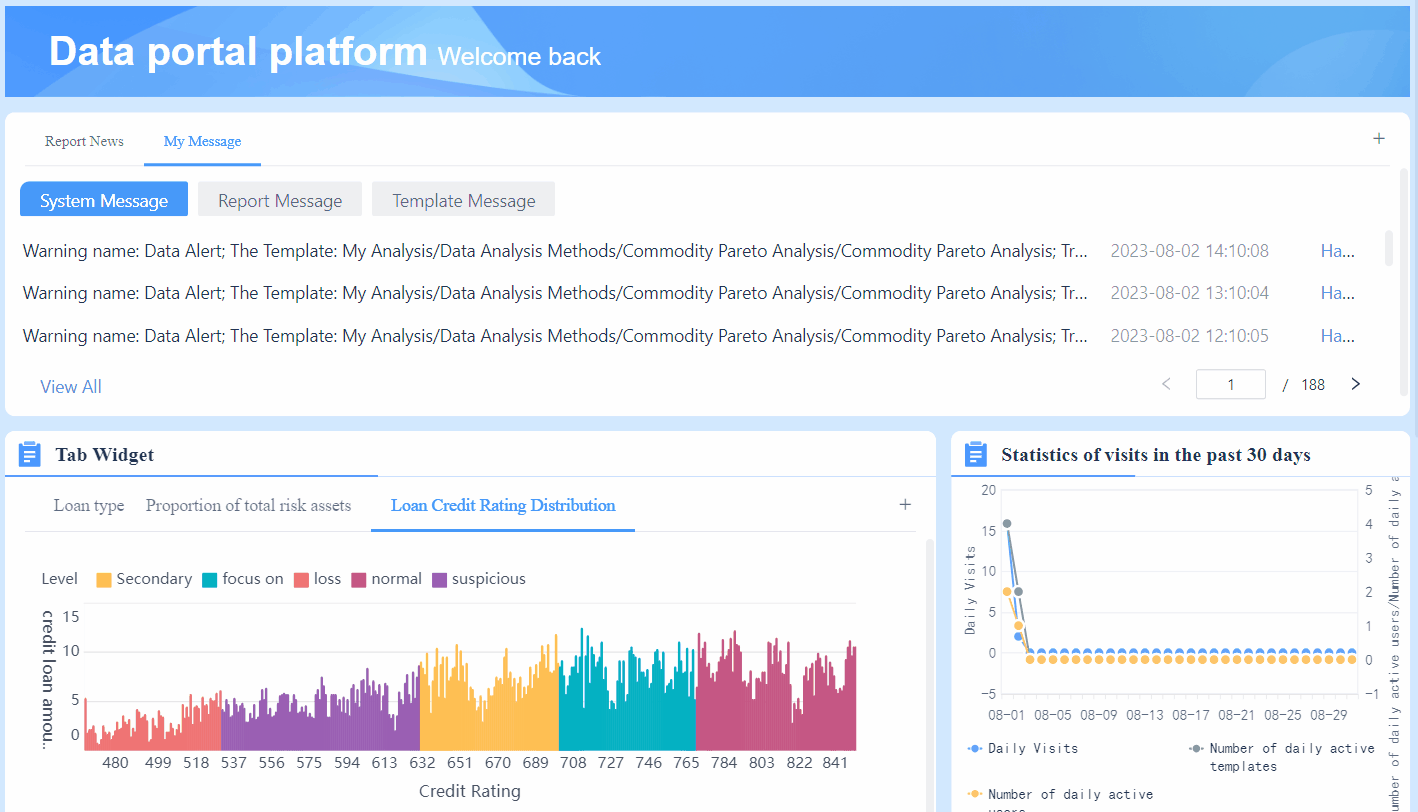Image resolution: width=1418 pixels, height=812 pixels.
Task: Click the Tab Widget panel title
Action: [x=105, y=455]
